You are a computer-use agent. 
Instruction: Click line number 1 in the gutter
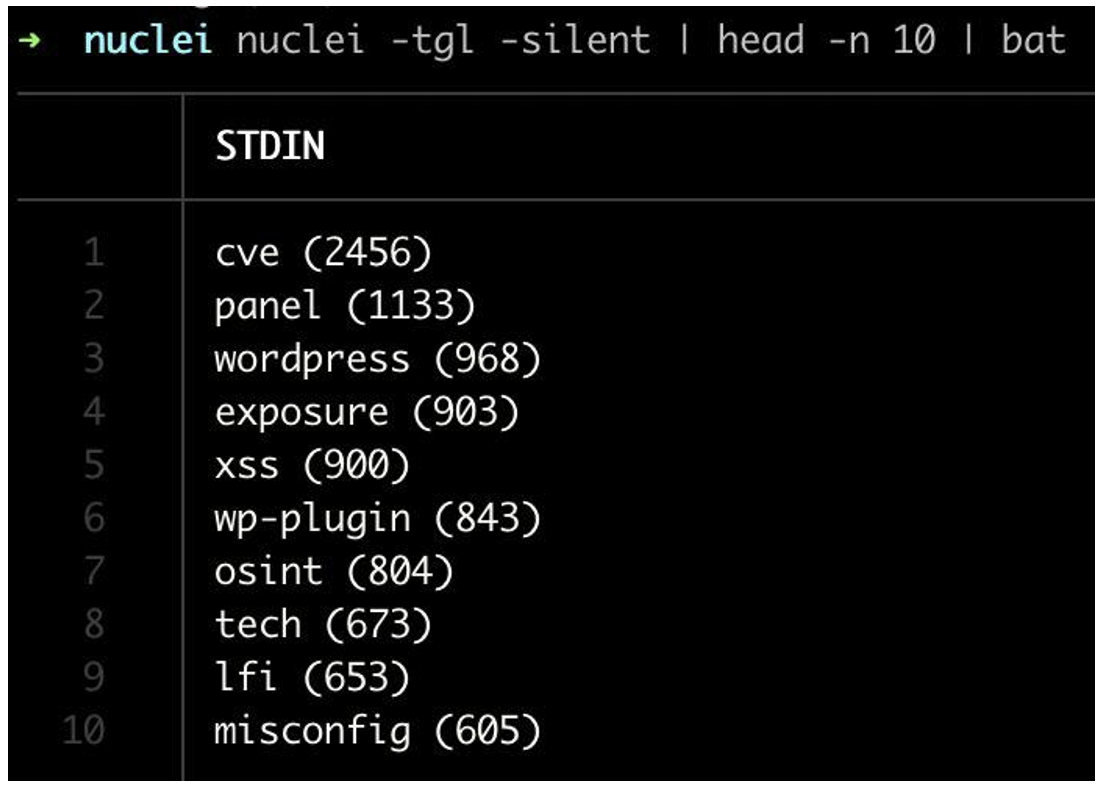pyautogui.click(x=93, y=253)
